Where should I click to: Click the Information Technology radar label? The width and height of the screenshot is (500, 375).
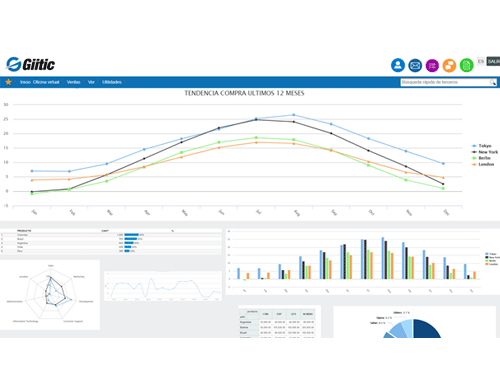click(25, 321)
